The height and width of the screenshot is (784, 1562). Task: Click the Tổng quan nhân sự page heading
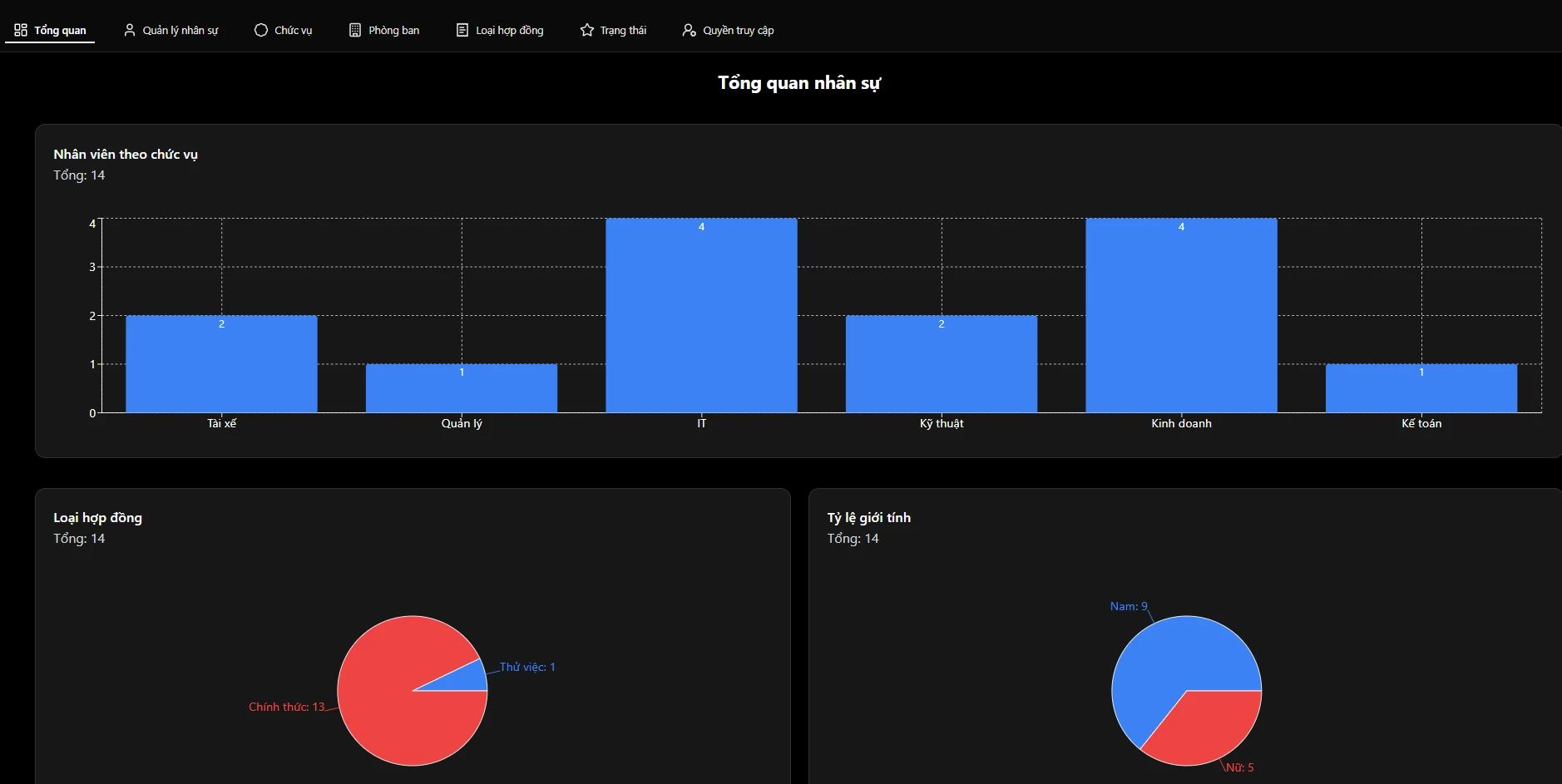[x=798, y=83]
